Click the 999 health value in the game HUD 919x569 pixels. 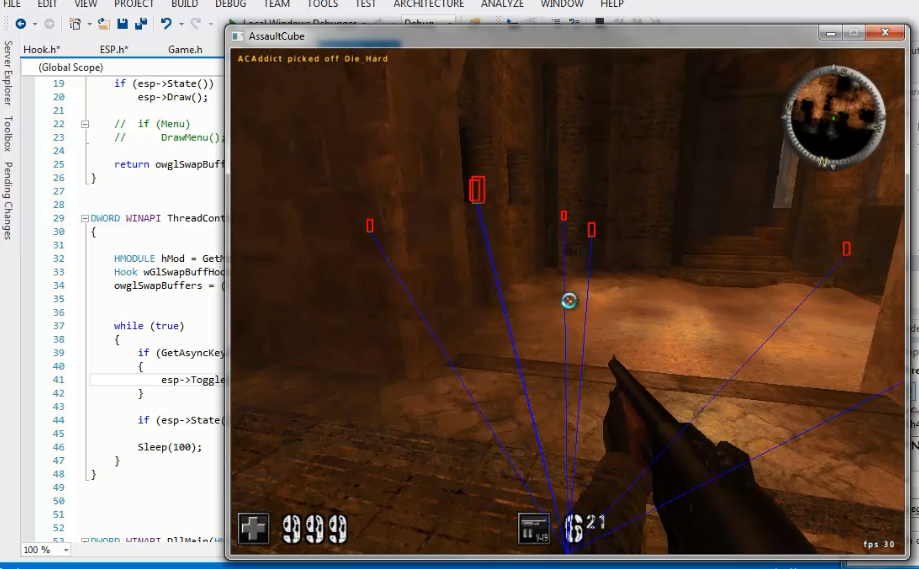[314, 529]
